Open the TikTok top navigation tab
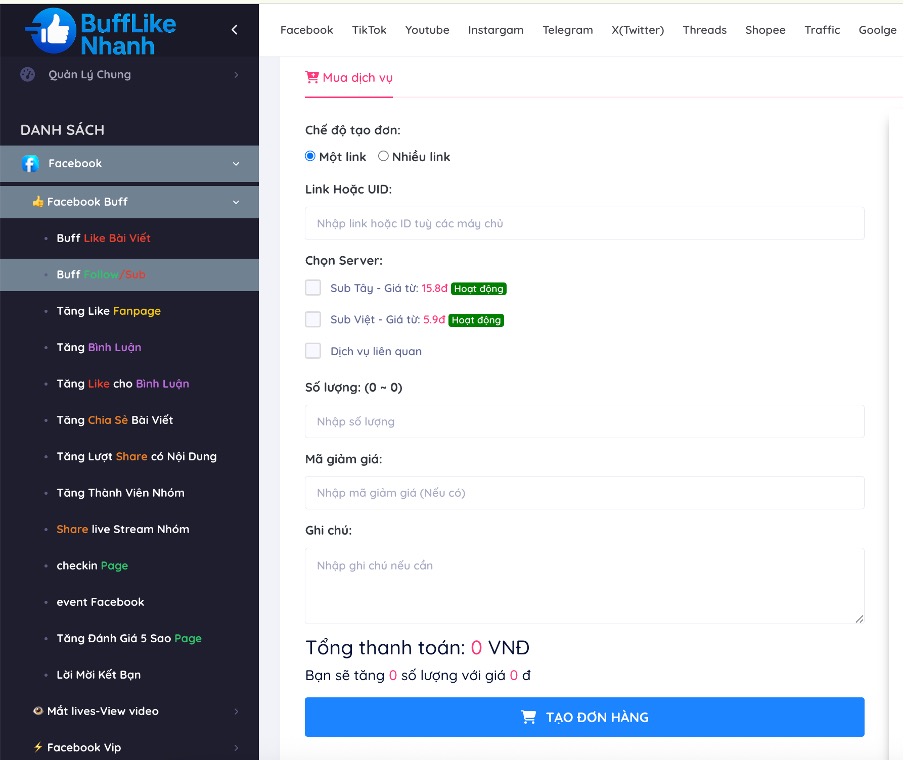The image size is (904, 760). click(369, 30)
